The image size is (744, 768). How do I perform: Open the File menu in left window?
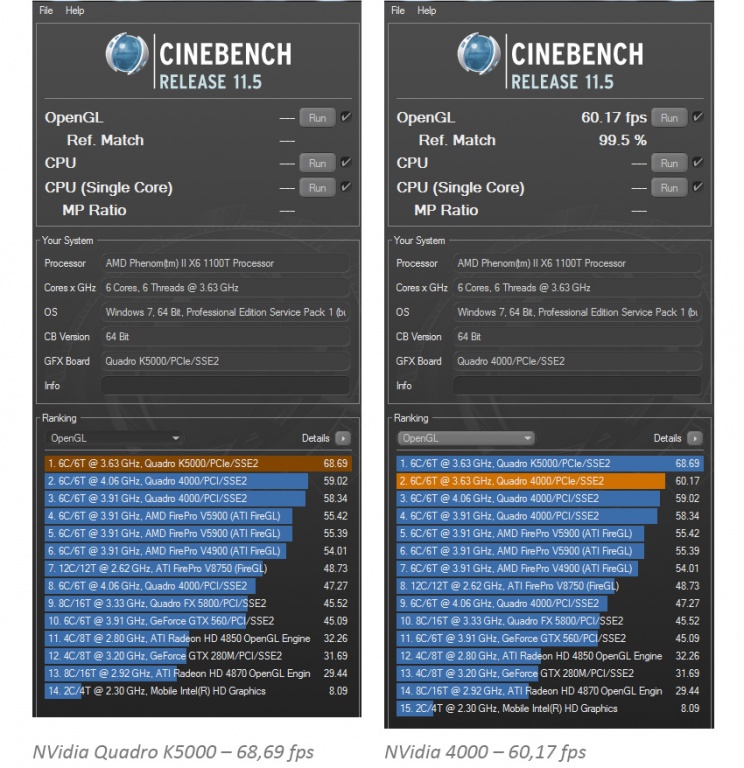tap(46, 10)
